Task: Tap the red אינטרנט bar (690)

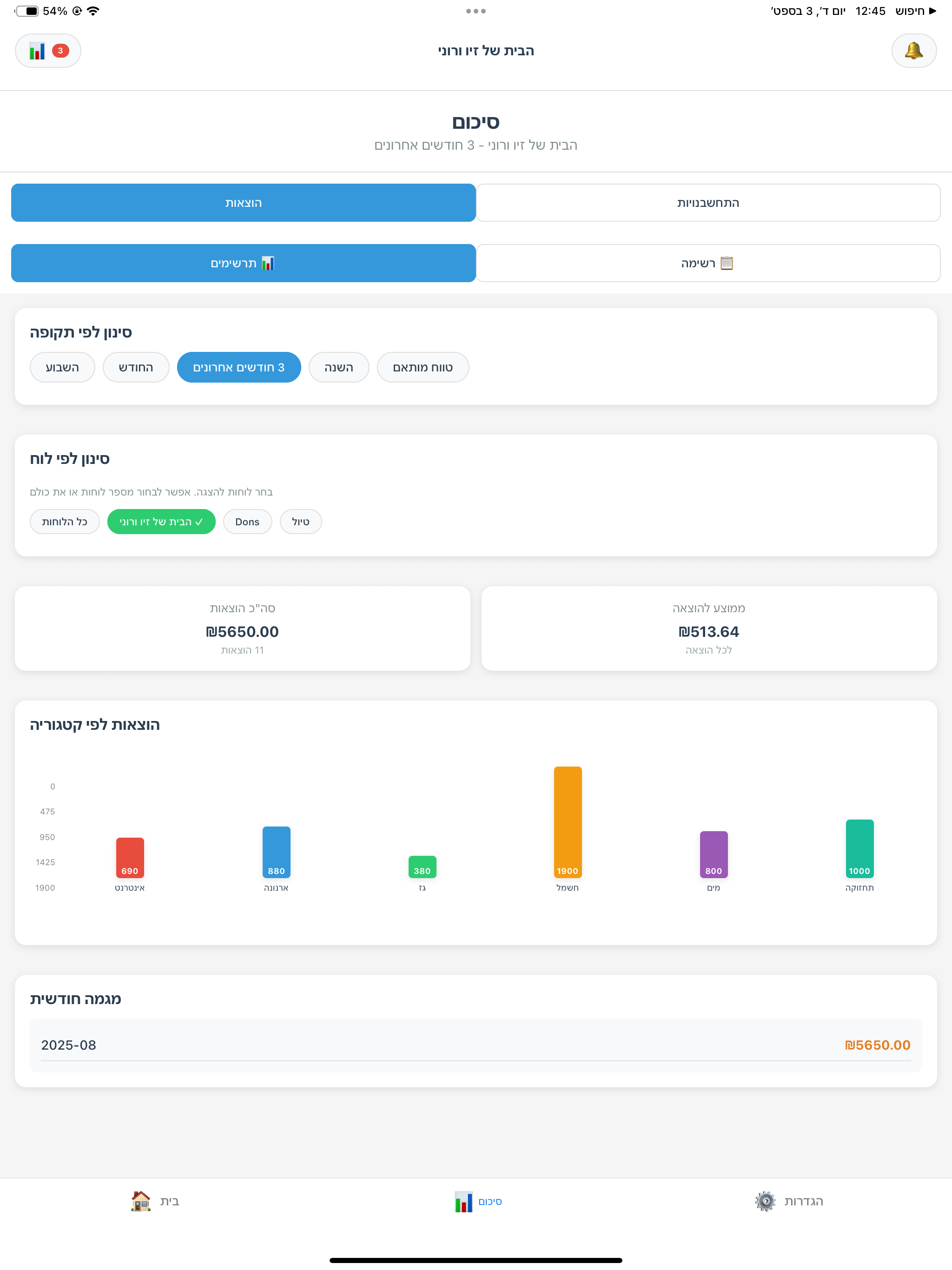Action: pyautogui.click(x=130, y=858)
